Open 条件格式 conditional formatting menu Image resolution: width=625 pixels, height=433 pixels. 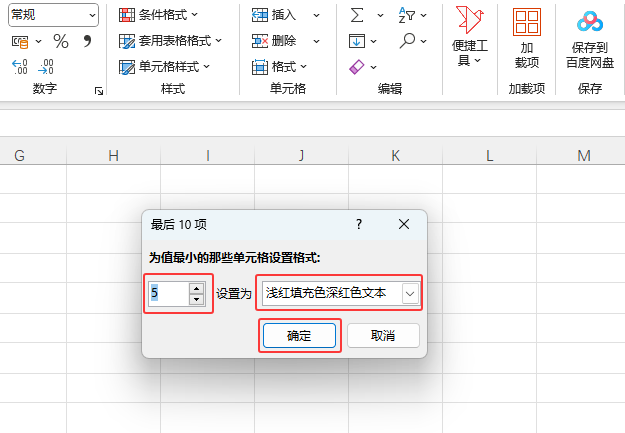(159, 15)
